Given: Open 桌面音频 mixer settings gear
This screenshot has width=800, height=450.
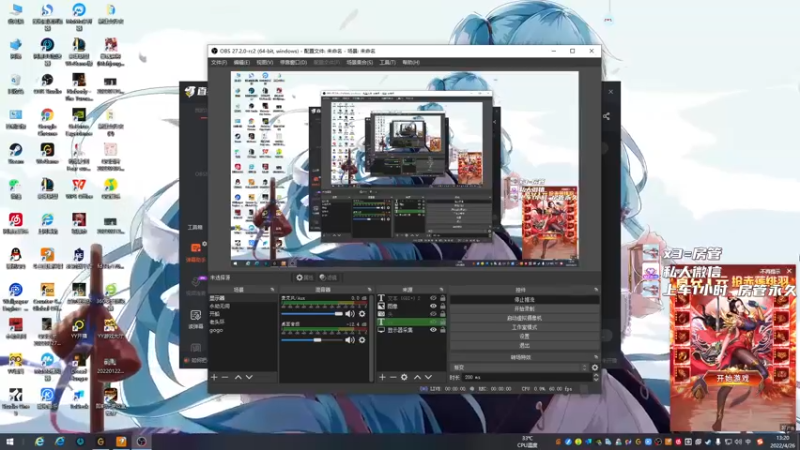Looking at the screenshot, I should [362, 340].
